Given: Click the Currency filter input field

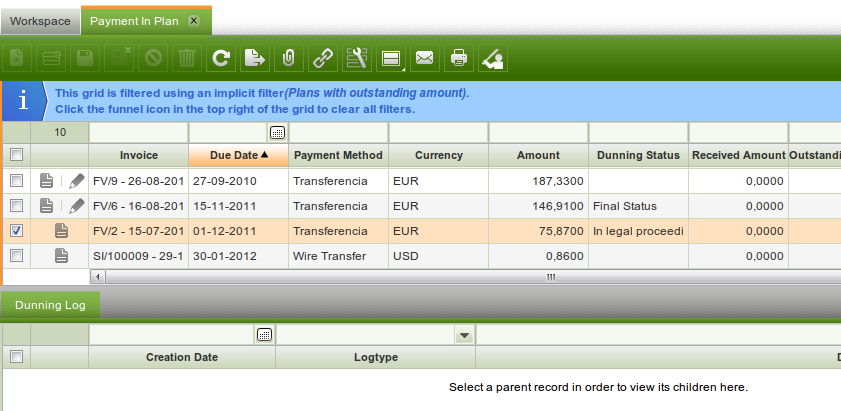Looking at the screenshot, I should pos(439,133).
